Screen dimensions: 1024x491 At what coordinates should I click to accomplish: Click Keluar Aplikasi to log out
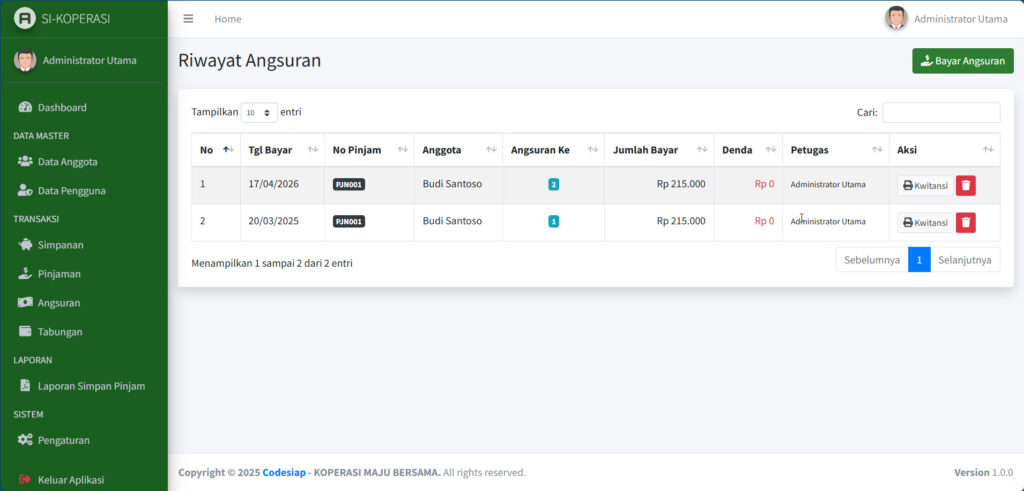point(70,479)
